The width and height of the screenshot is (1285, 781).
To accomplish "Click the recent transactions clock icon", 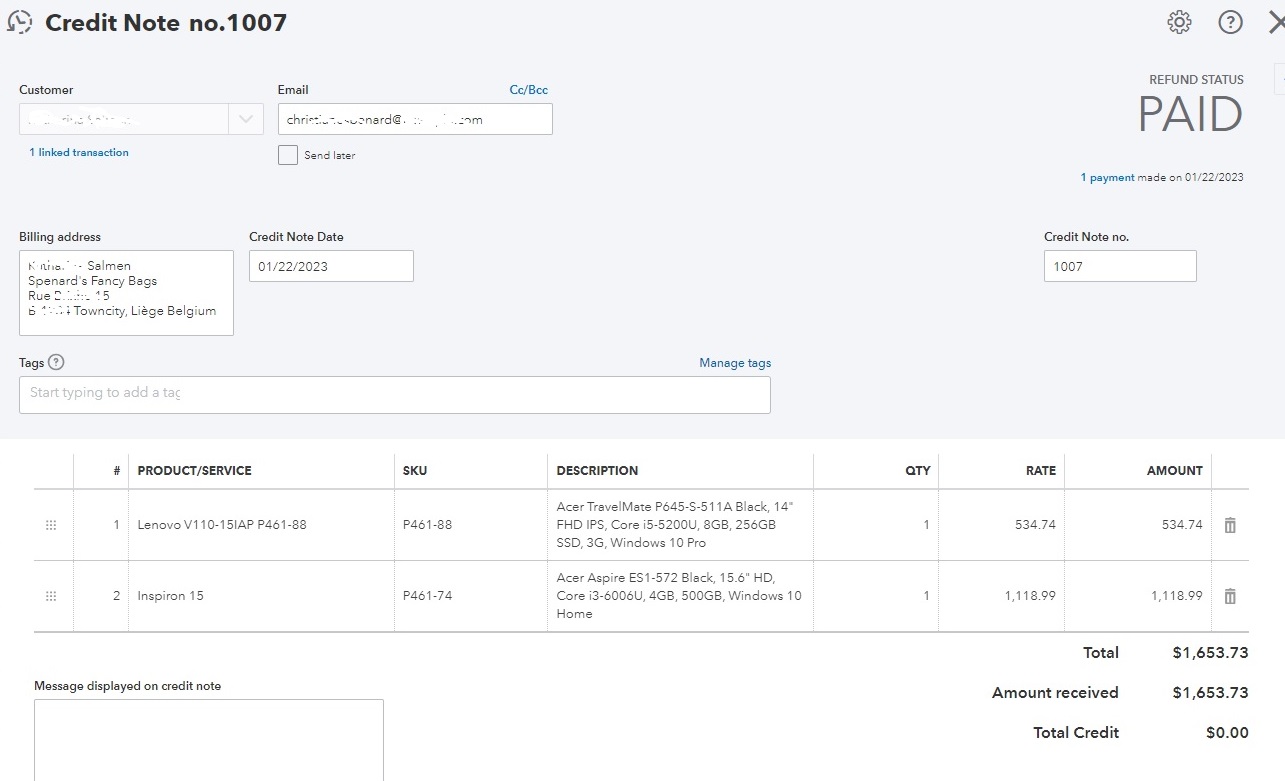I will click(x=19, y=22).
